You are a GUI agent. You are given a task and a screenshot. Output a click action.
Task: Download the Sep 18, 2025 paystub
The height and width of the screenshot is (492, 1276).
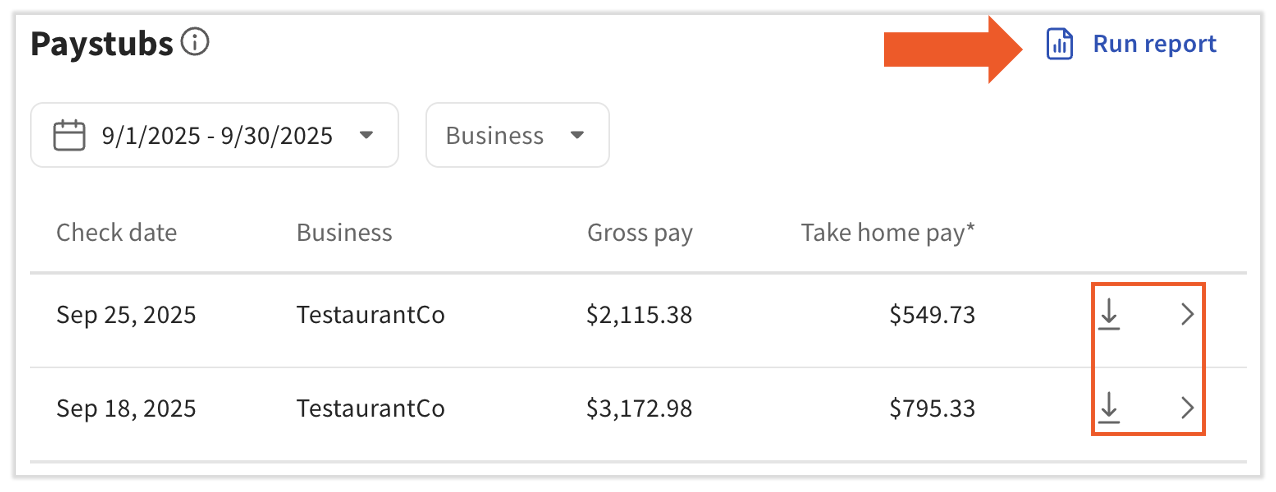point(1109,408)
